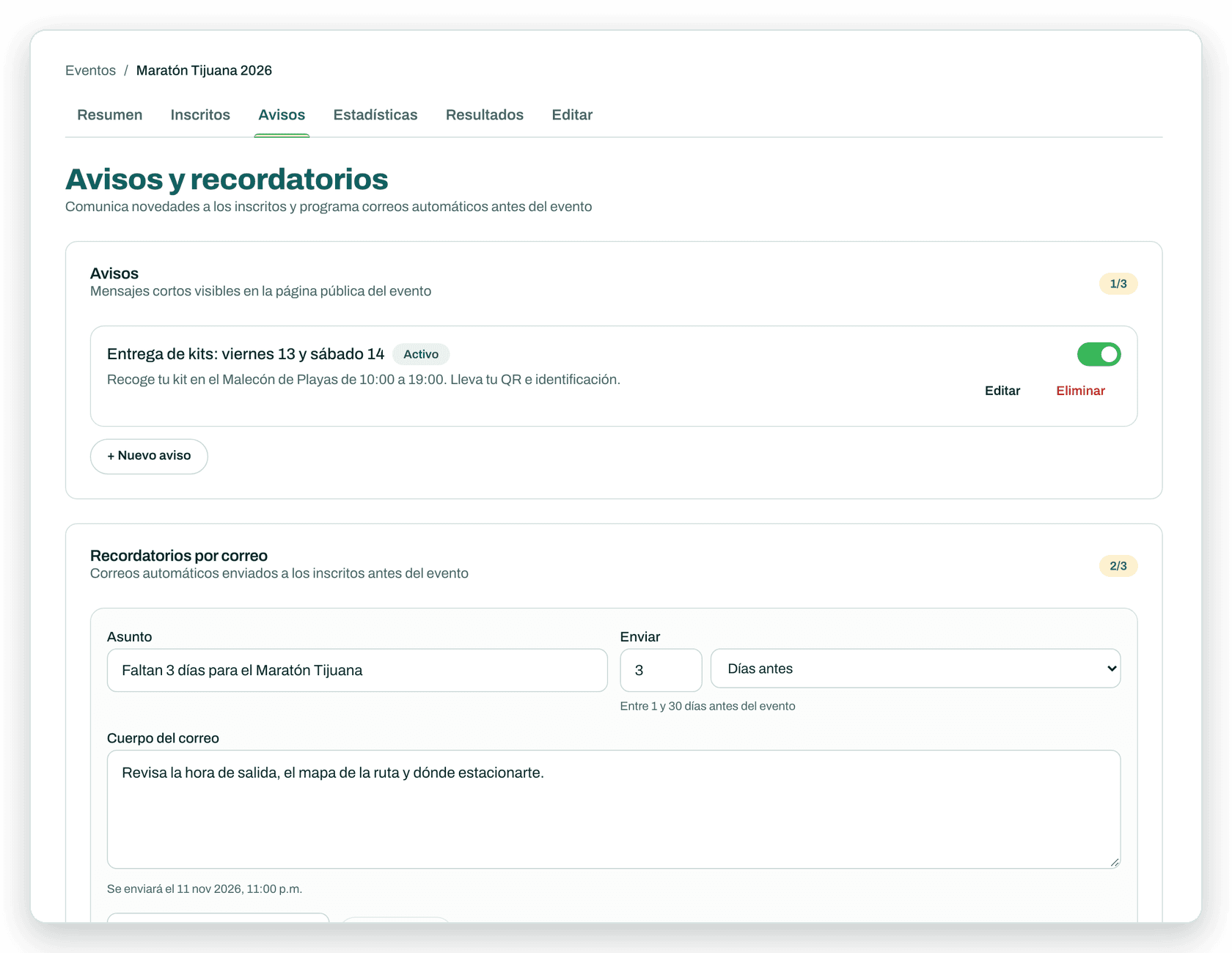Toggle the Entrega de kits notice off
The image size is (1232, 953).
(x=1099, y=355)
